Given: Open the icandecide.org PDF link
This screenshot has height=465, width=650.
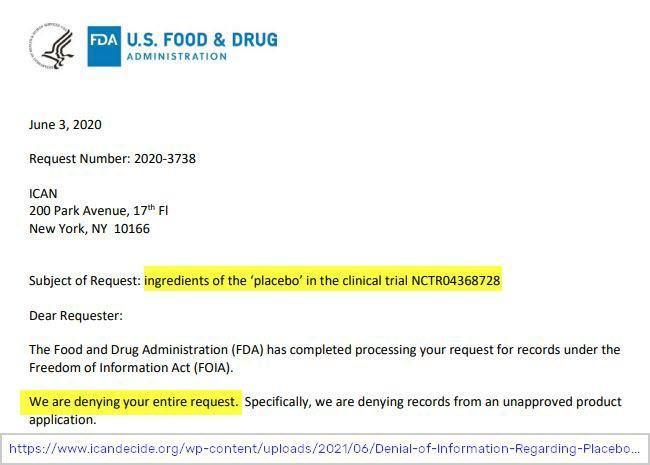Looking at the screenshot, I should [x=324, y=449].
